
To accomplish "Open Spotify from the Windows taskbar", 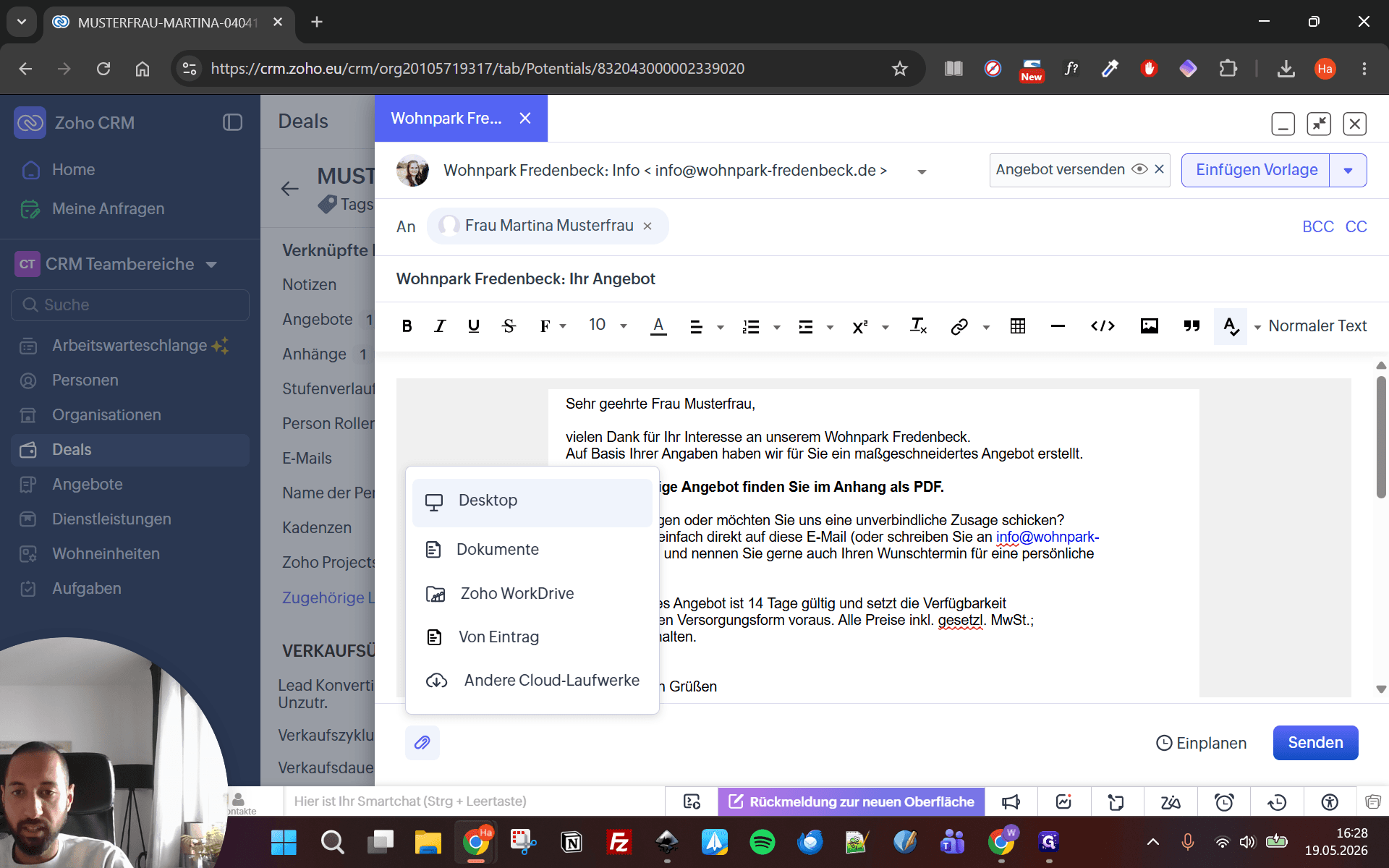I will click(762, 842).
